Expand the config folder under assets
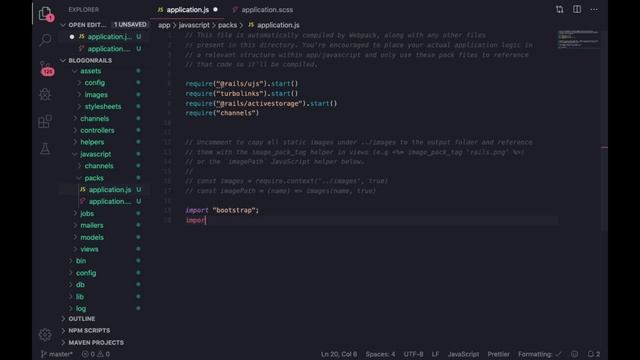This screenshot has width=640, height=360. click(x=94, y=83)
